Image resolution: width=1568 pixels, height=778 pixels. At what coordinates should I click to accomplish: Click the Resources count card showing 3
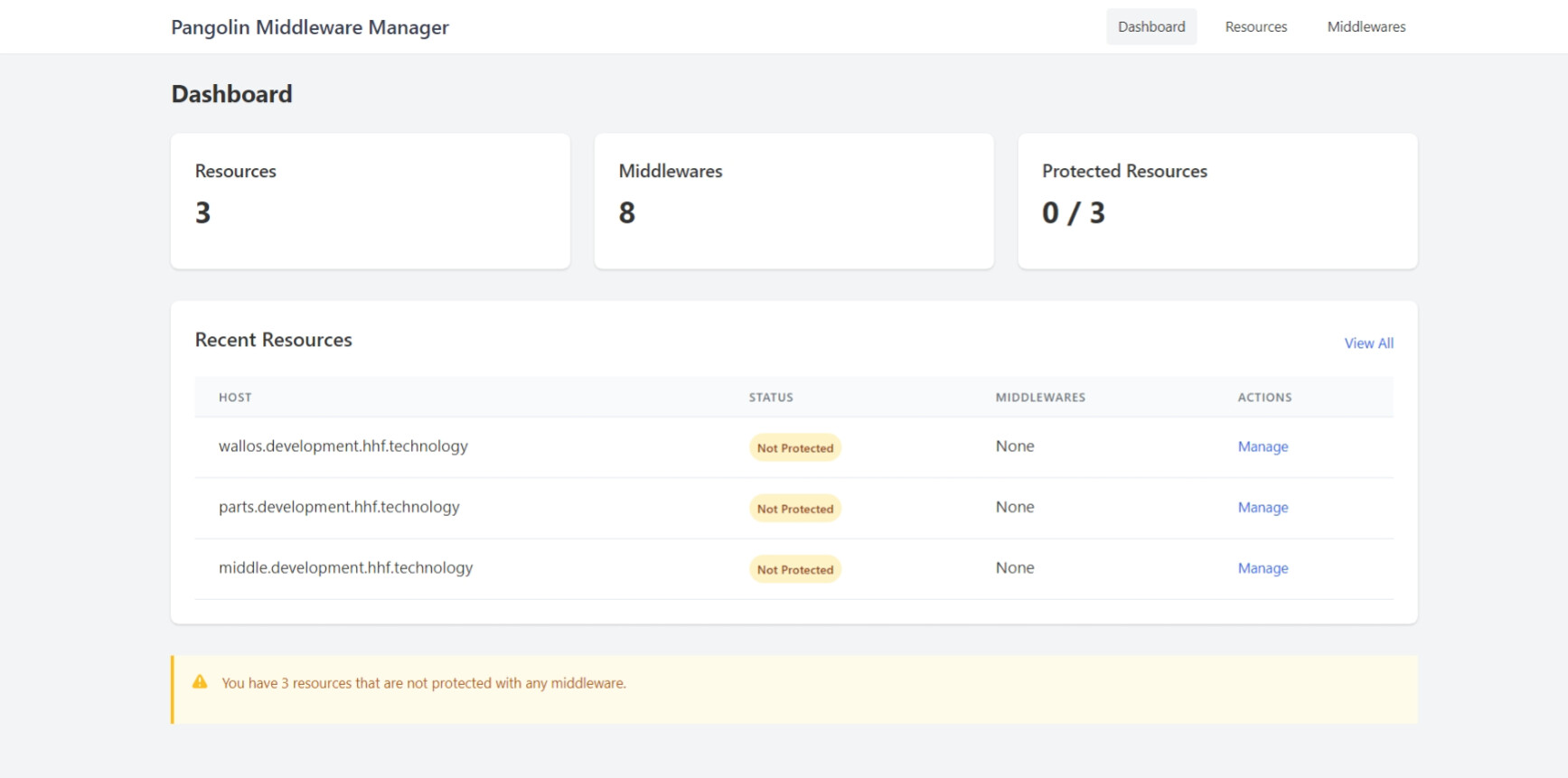tap(371, 202)
